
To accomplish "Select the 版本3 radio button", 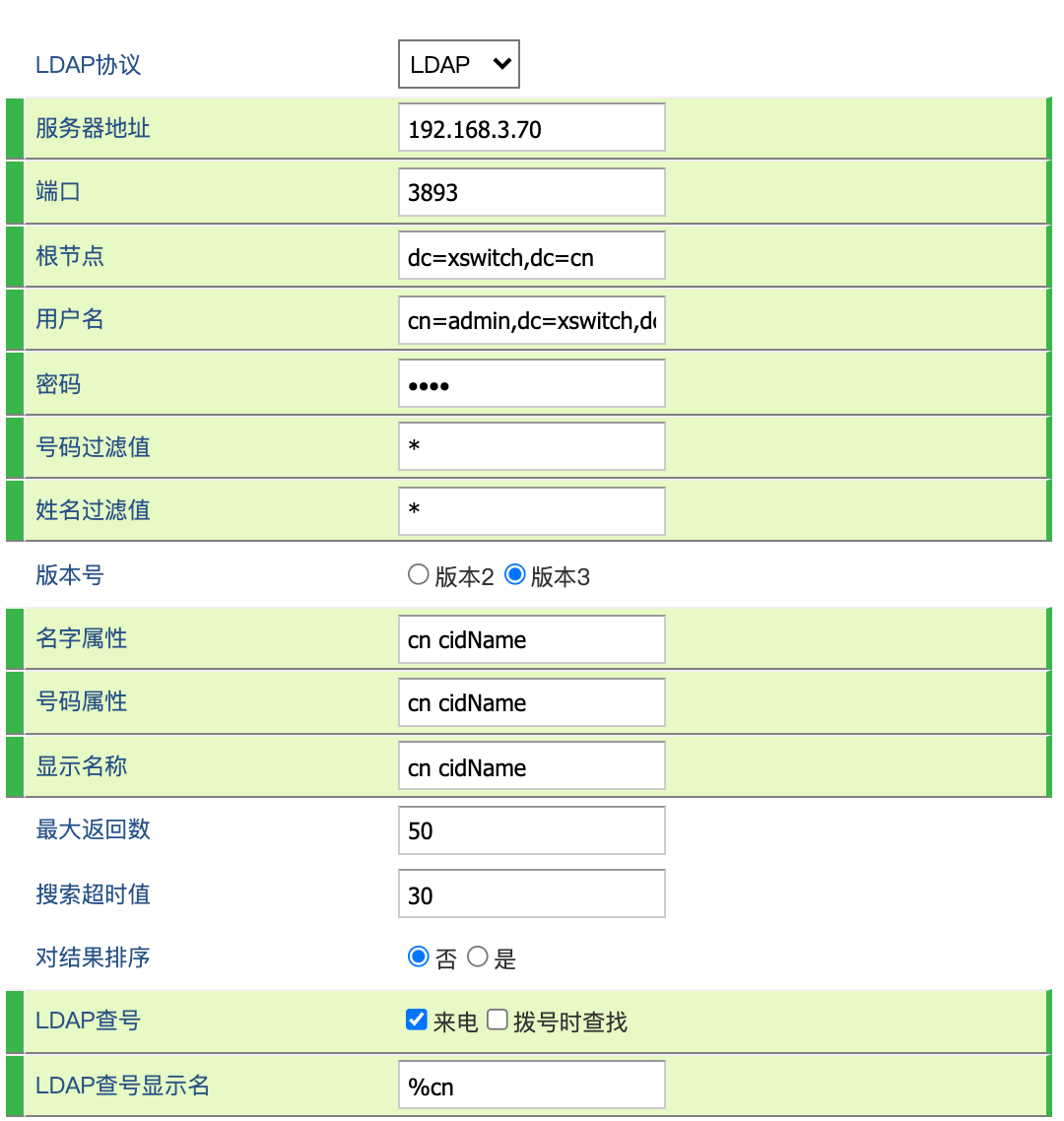I will 515,575.
